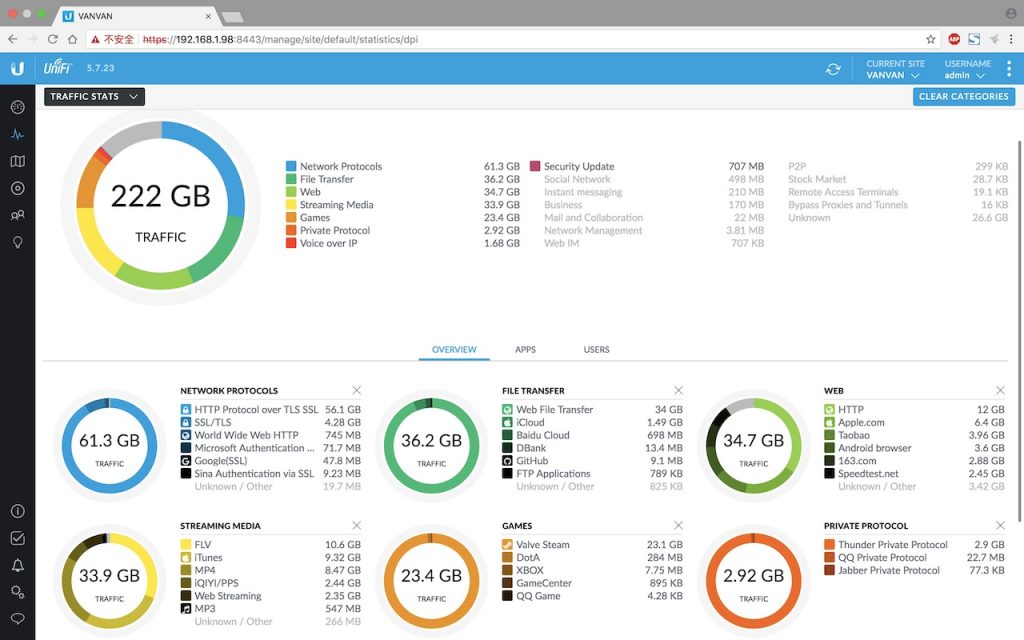Open the Map icon in sidebar
The height and width of the screenshot is (640, 1024).
pos(18,161)
